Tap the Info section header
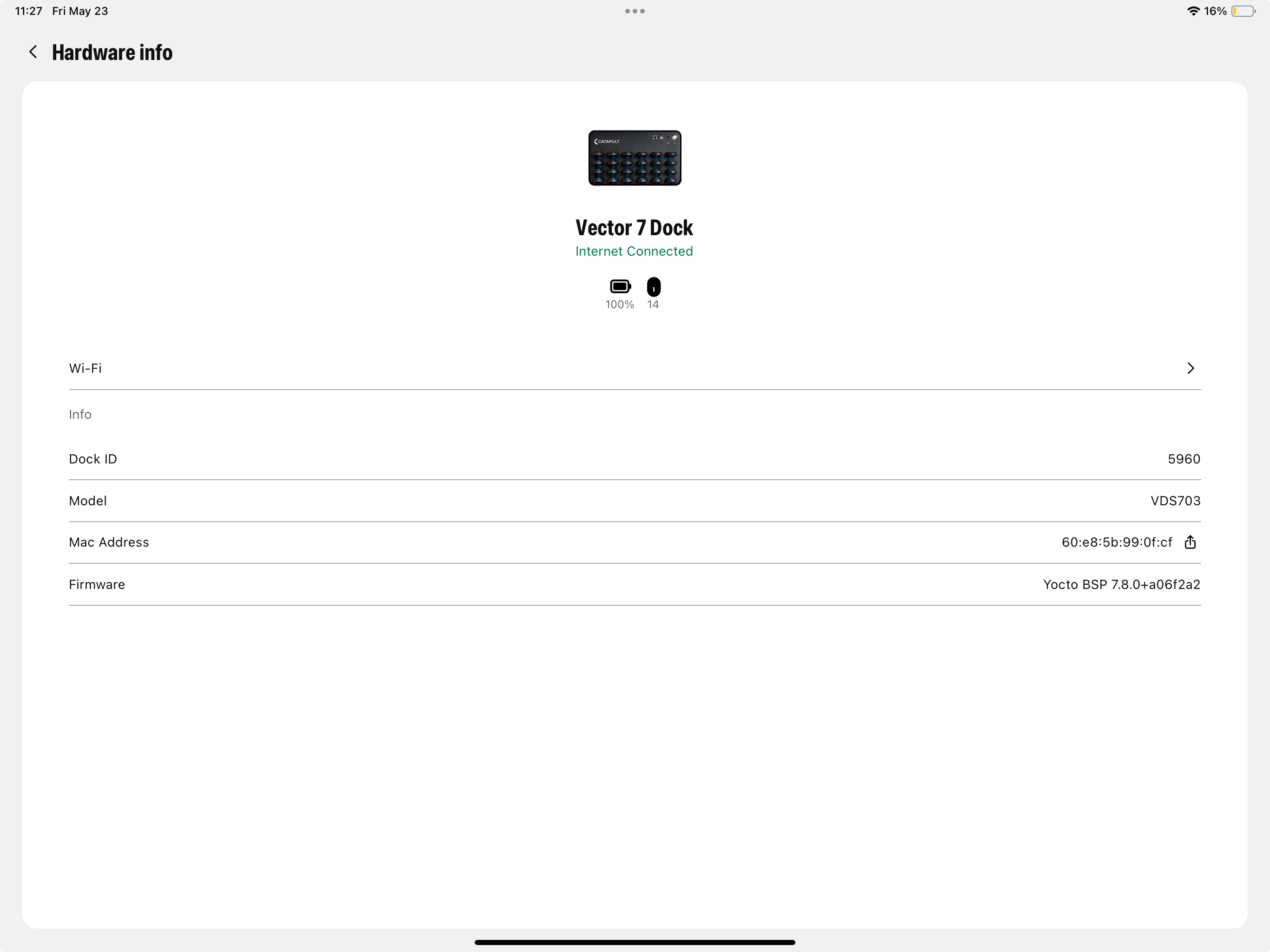Screen dimensions: 1270x952 pyautogui.click(x=80, y=414)
